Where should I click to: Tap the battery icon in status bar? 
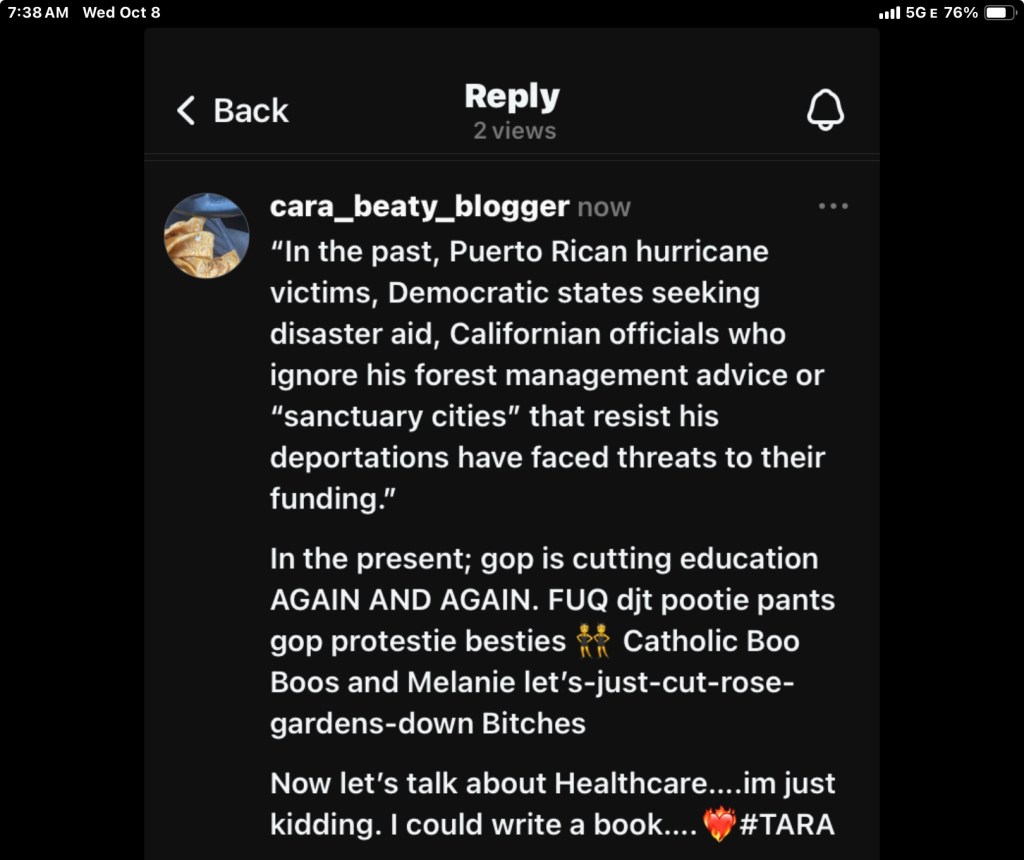pyautogui.click(x=1000, y=13)
